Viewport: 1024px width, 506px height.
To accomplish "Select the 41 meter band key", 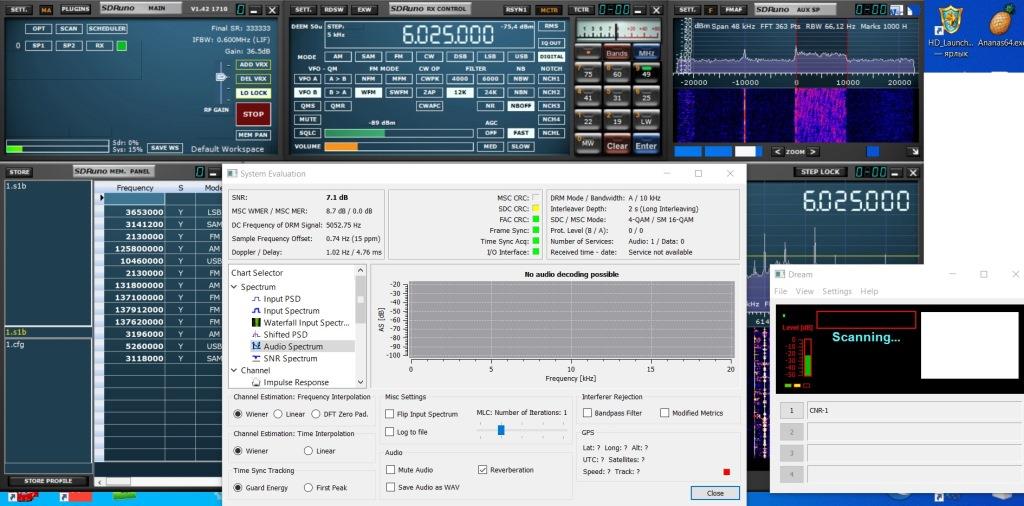I will pyautogui.click(x=587, y=95).
